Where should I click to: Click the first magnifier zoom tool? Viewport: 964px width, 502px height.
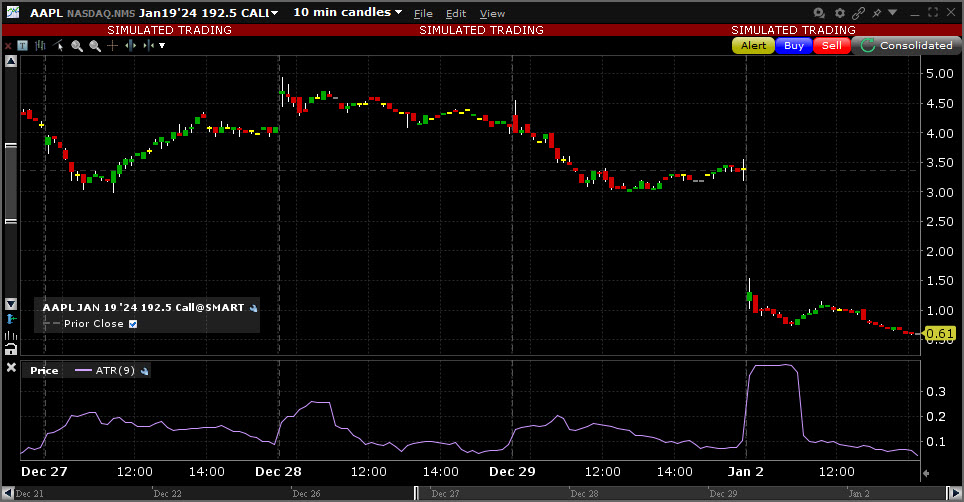pyautogui.click(x=77, y=46)
